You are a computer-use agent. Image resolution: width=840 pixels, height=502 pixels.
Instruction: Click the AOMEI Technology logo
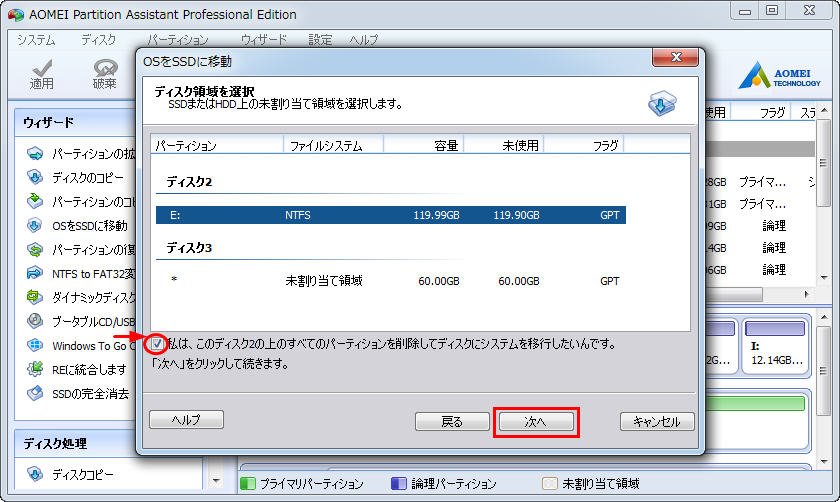coord(779,76)
